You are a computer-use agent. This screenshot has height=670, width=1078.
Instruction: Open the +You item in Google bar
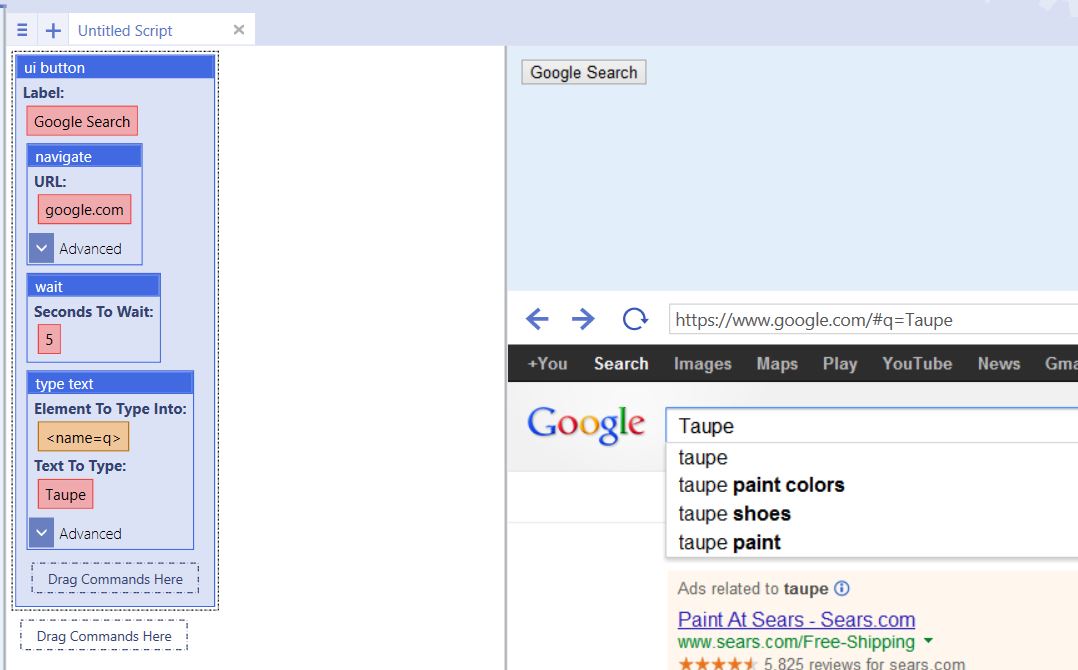[x=547, y=364]
